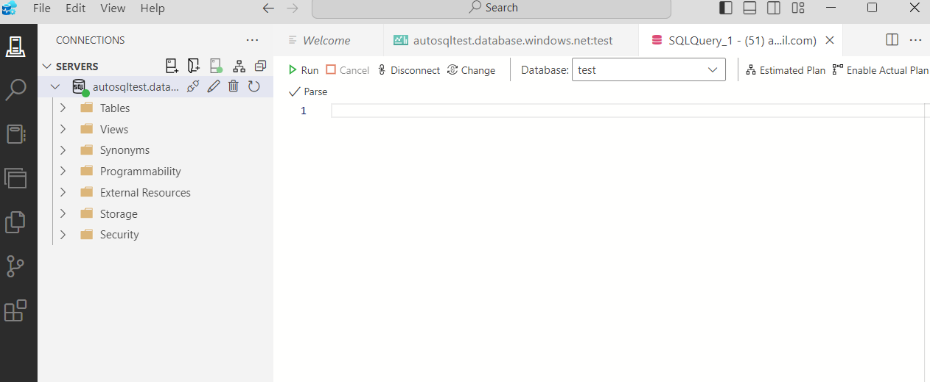Click the Estimated Plan button
The image size is (930, 382).
click(x=785, y=70)
